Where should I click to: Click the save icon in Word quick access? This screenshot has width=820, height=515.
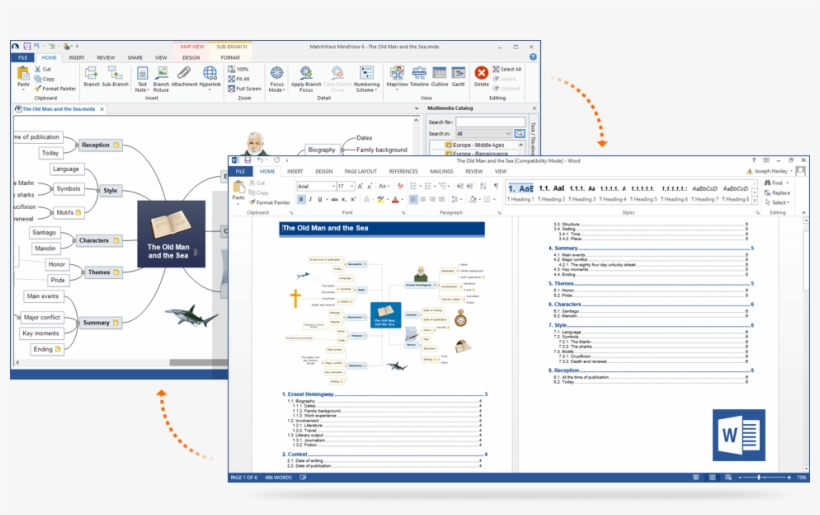[247, 160]
